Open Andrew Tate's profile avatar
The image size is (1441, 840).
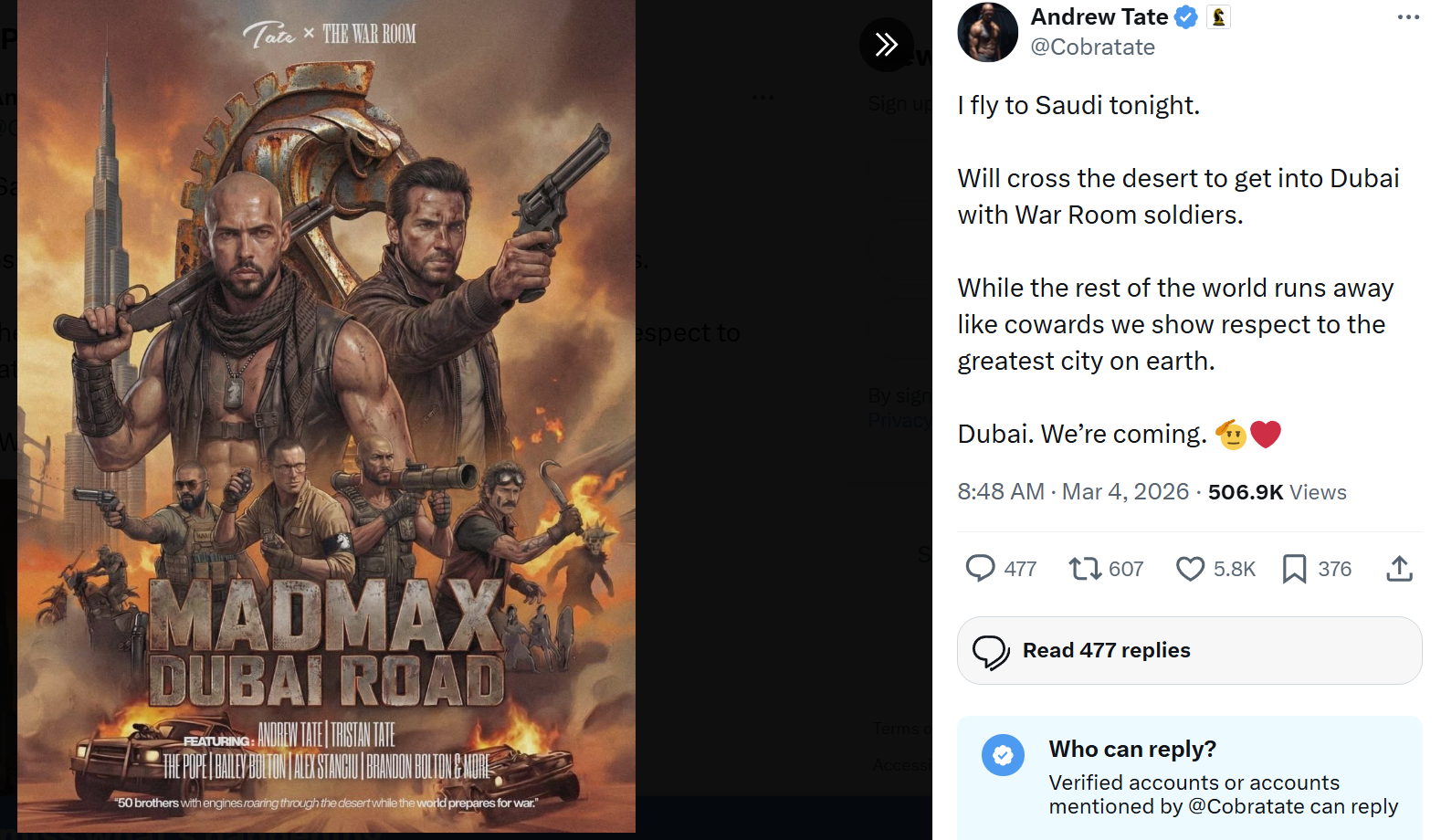987,32
